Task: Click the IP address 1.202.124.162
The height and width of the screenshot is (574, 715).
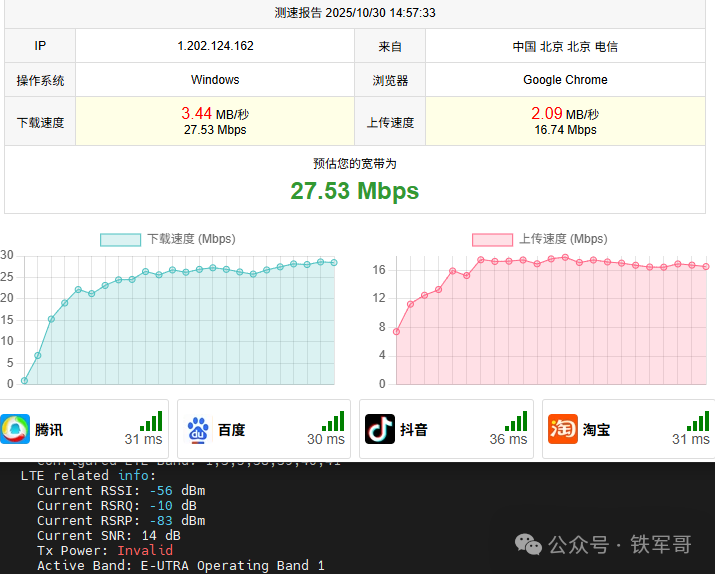Action: tap(215, 46)
